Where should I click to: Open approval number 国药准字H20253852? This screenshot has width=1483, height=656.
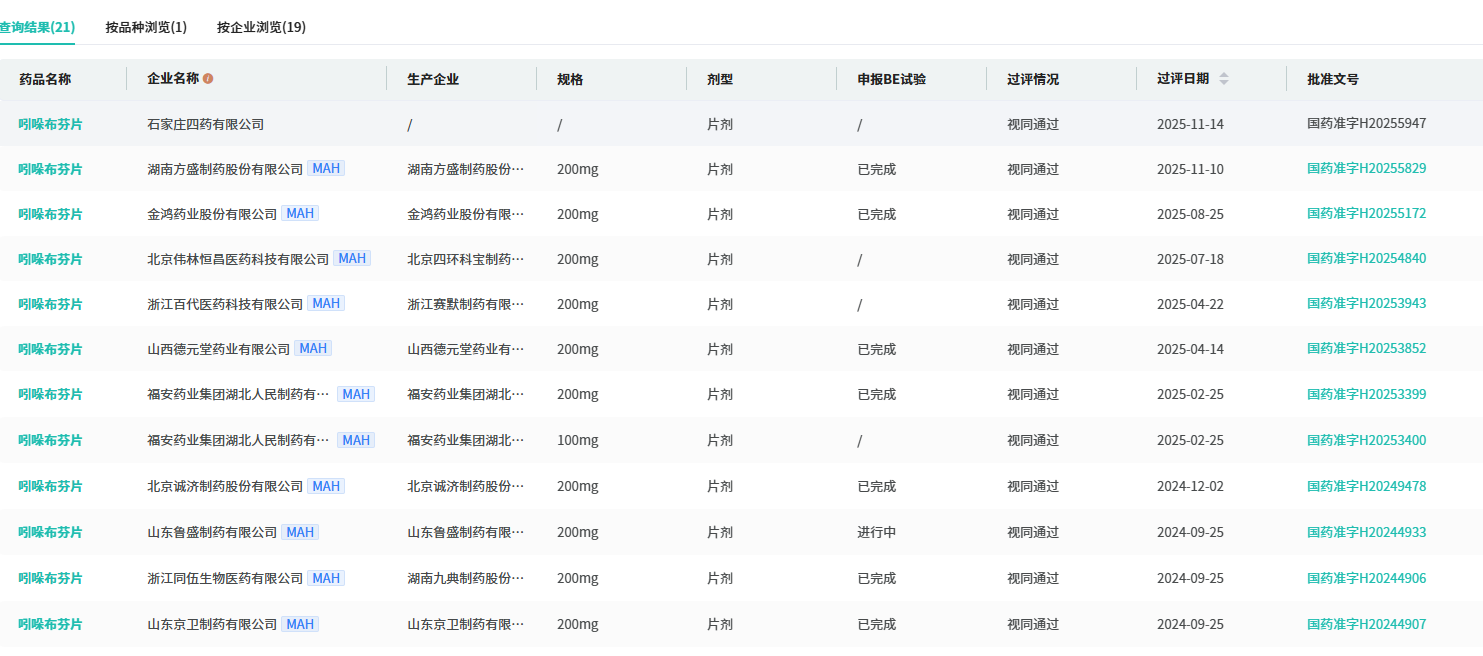coord(1366,348)
